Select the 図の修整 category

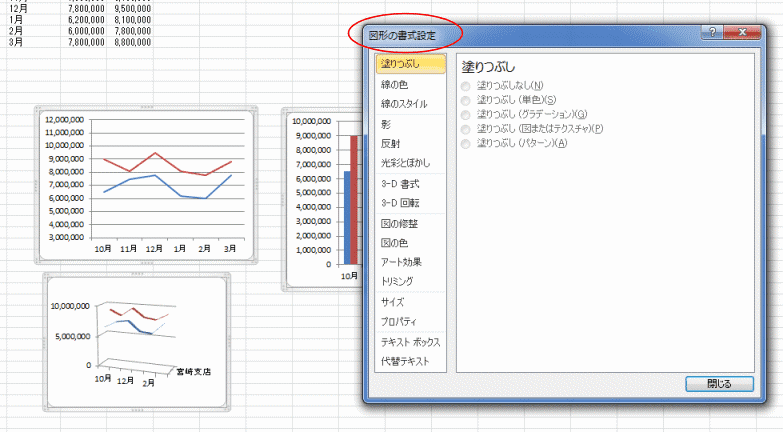pos(399,224)
